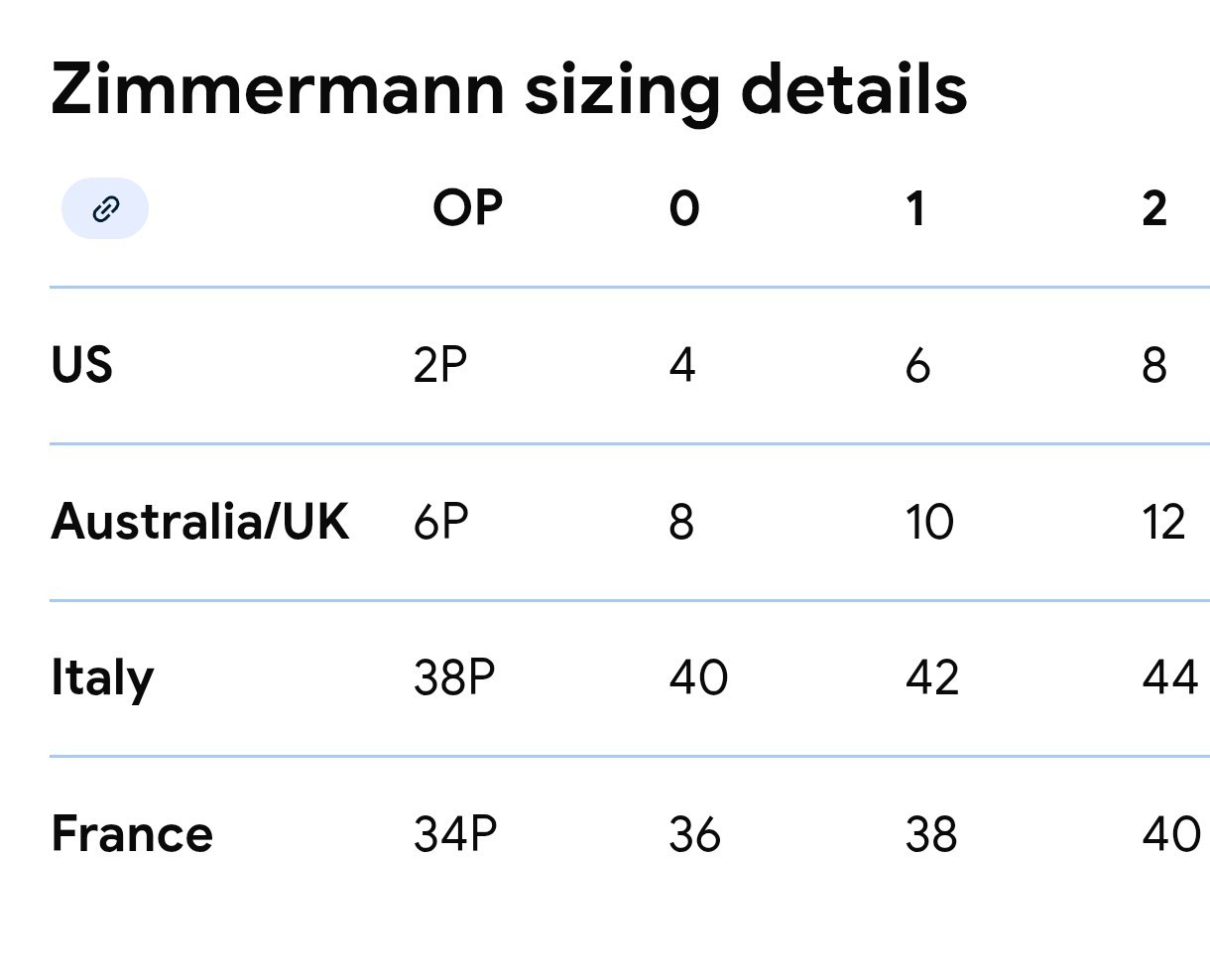Select the 2 column header
This screenshot has height=980, width=1210.
(x=1153, y=207)
